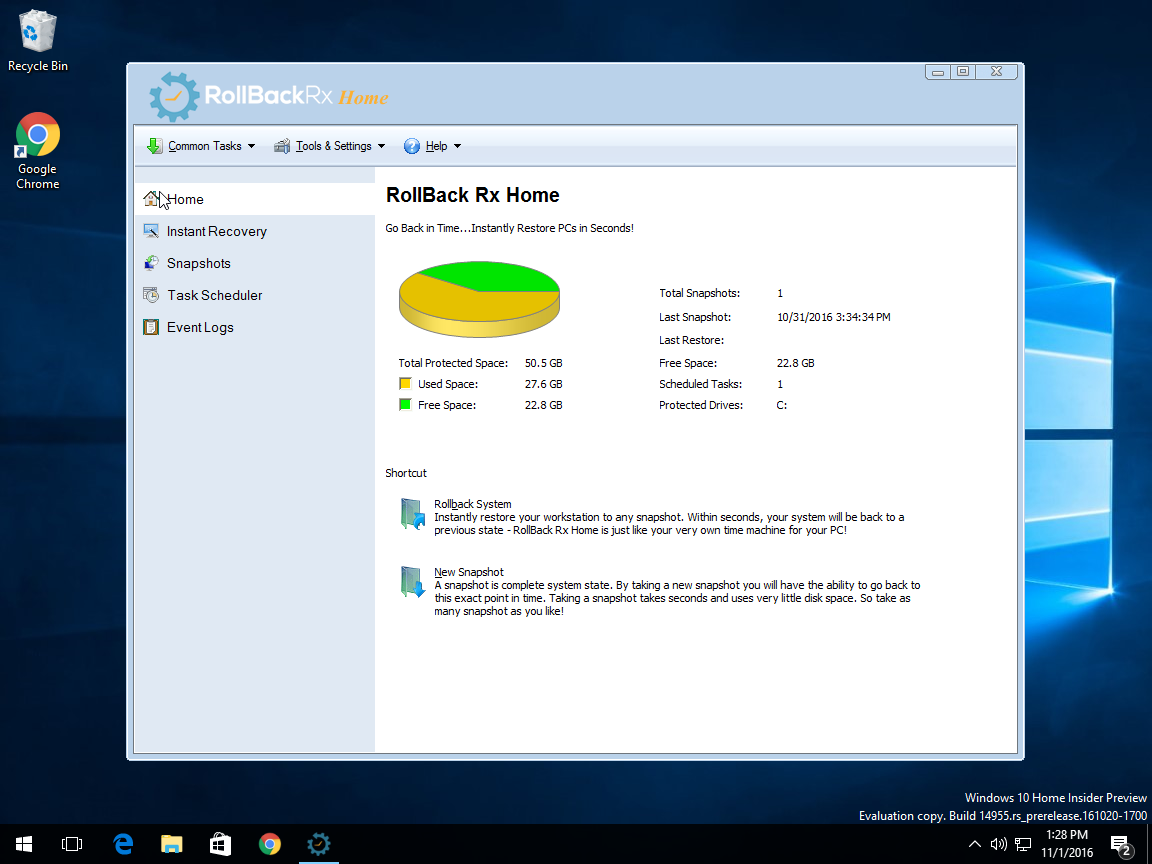The height and width of the screenshot is (864, 1152).
Task: Maximize the RollBack Rx window
Action: coord(962,72)
